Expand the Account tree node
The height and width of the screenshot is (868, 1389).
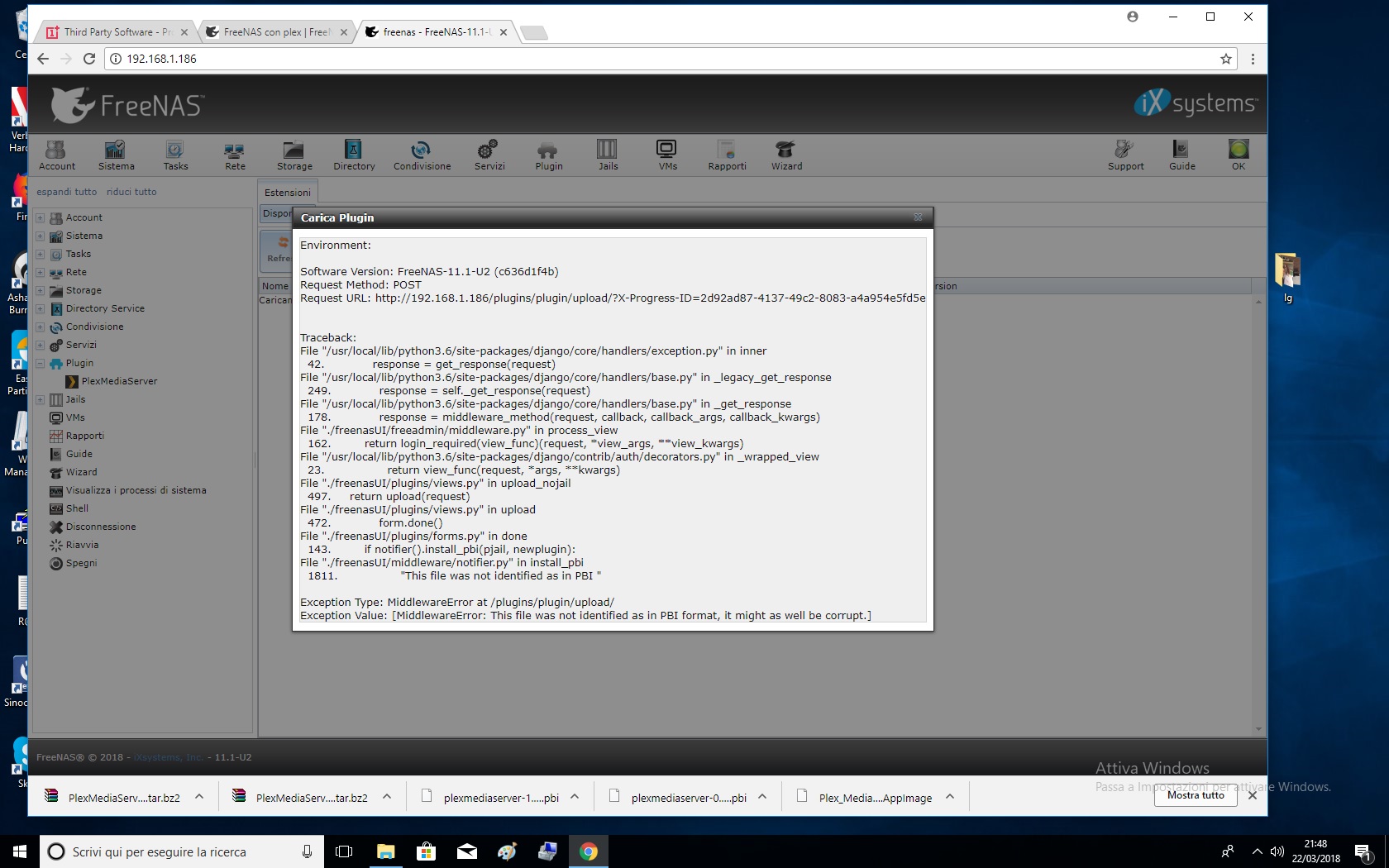40,217
